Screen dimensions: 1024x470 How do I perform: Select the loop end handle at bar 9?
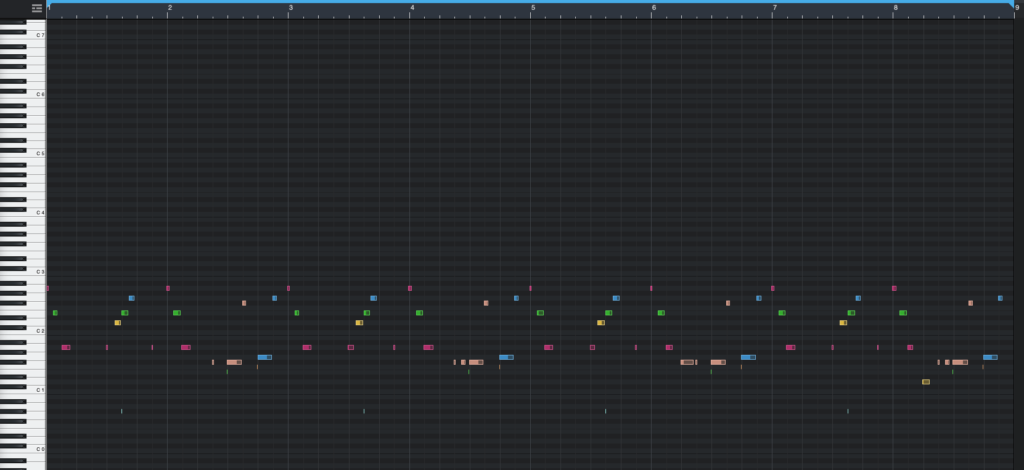coord(1013,4)
